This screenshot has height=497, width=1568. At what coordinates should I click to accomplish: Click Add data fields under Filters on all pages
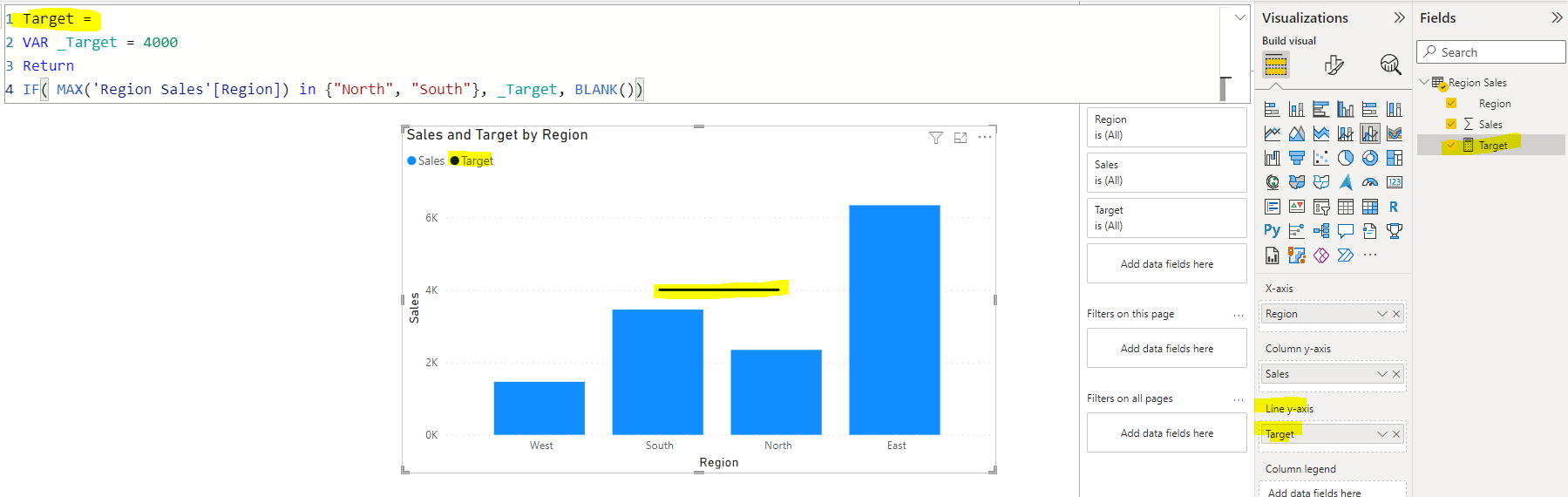click(1167, 433)
